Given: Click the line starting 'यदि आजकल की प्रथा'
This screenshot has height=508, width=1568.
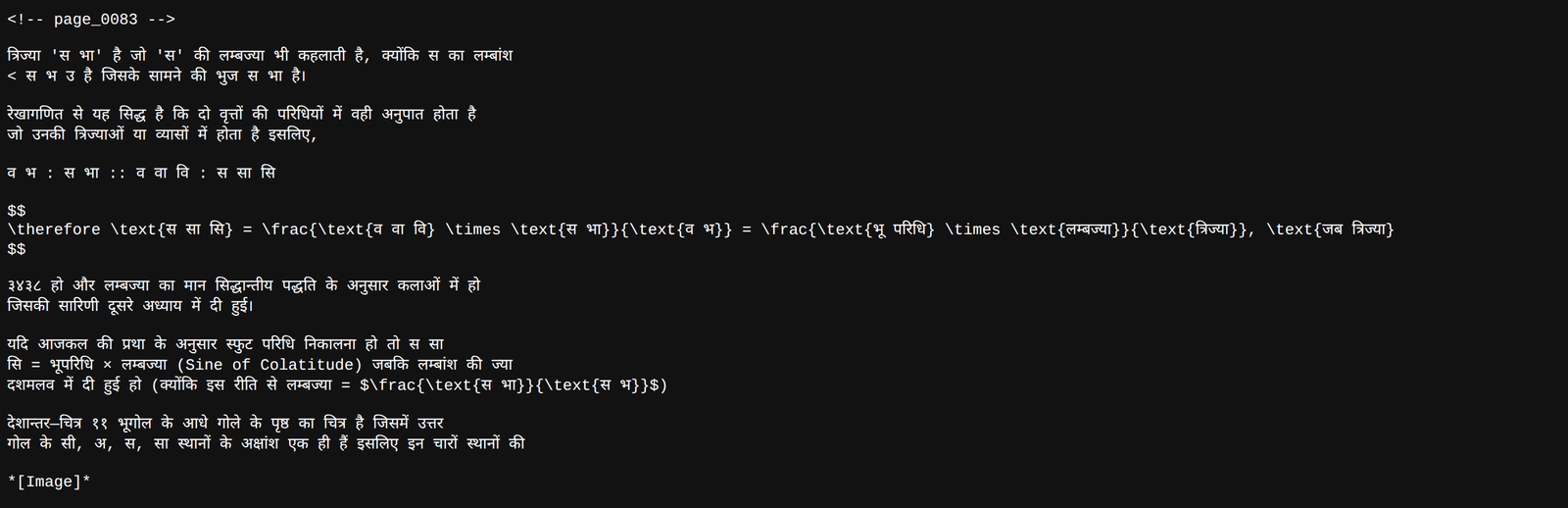Looking at the screenshot, I should 225,344.
